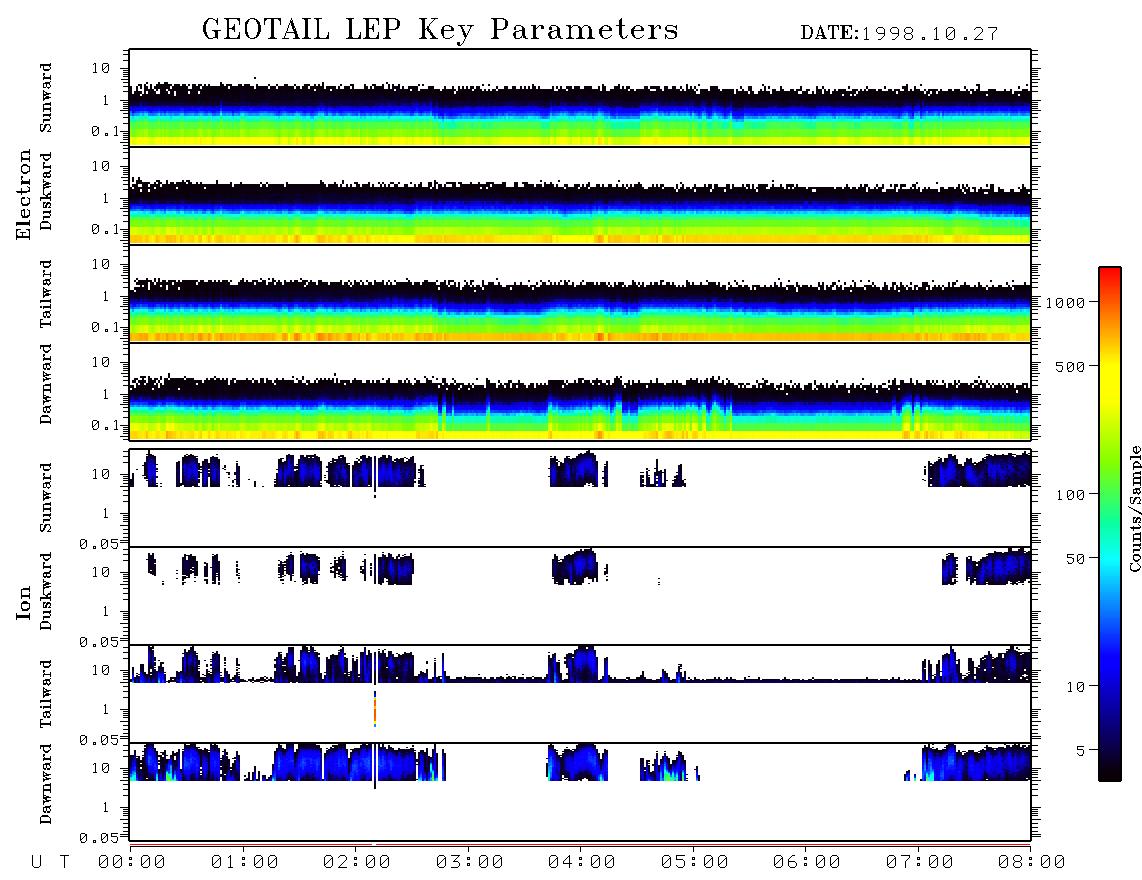The image size is (1142, 880).
Task: Select the Ion "Duskward" panel label
Action: (x=45, y=592)
